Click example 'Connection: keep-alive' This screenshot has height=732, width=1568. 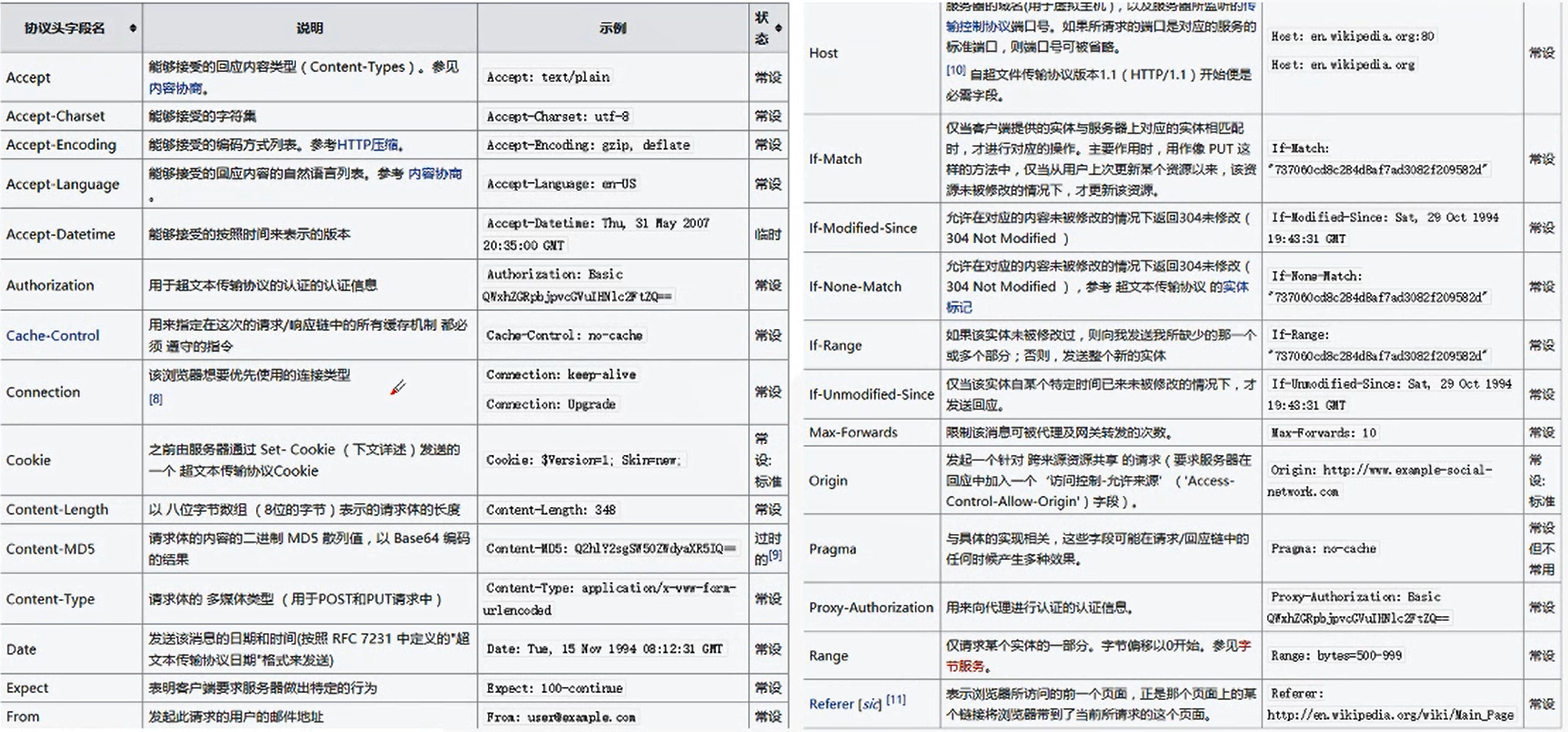point(561,375)
